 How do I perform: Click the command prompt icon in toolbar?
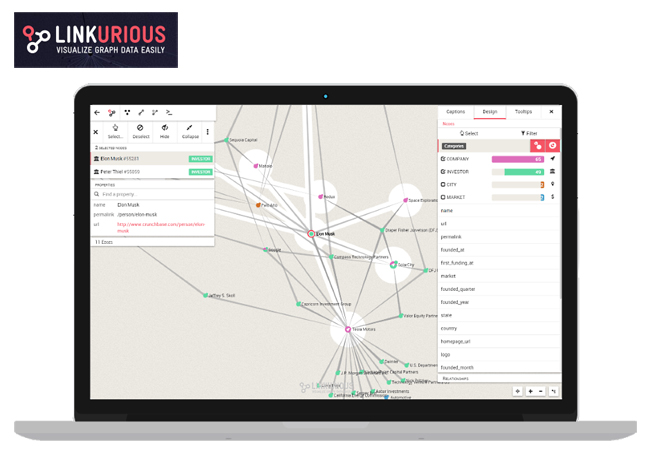(x=169, y=112)
